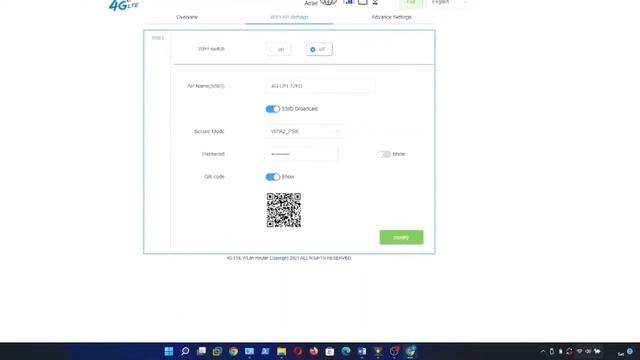The width and height of the screenshot is (640, 360).
Task: Click the red sync tray icon
Action: click(569, 351)
